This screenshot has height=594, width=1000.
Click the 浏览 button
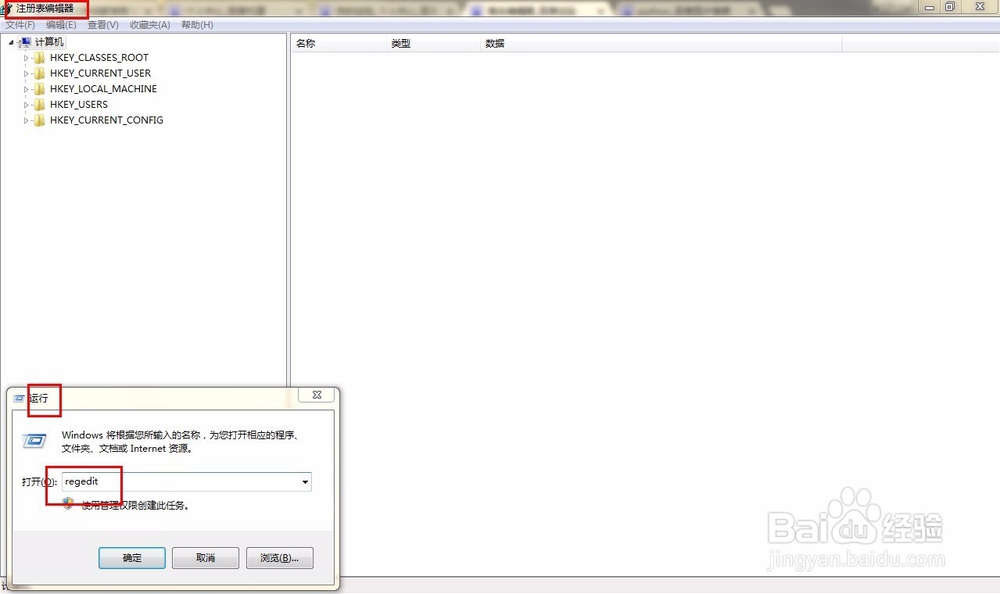(279, 557)
